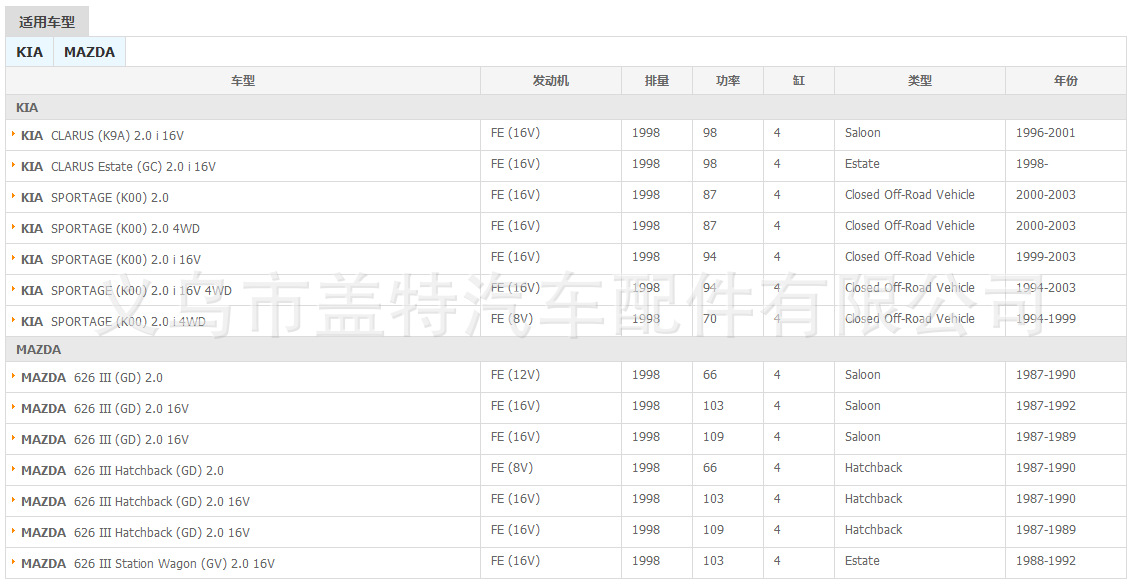
Task: Click the 类型 column header
Action: [x=920, y=81]
